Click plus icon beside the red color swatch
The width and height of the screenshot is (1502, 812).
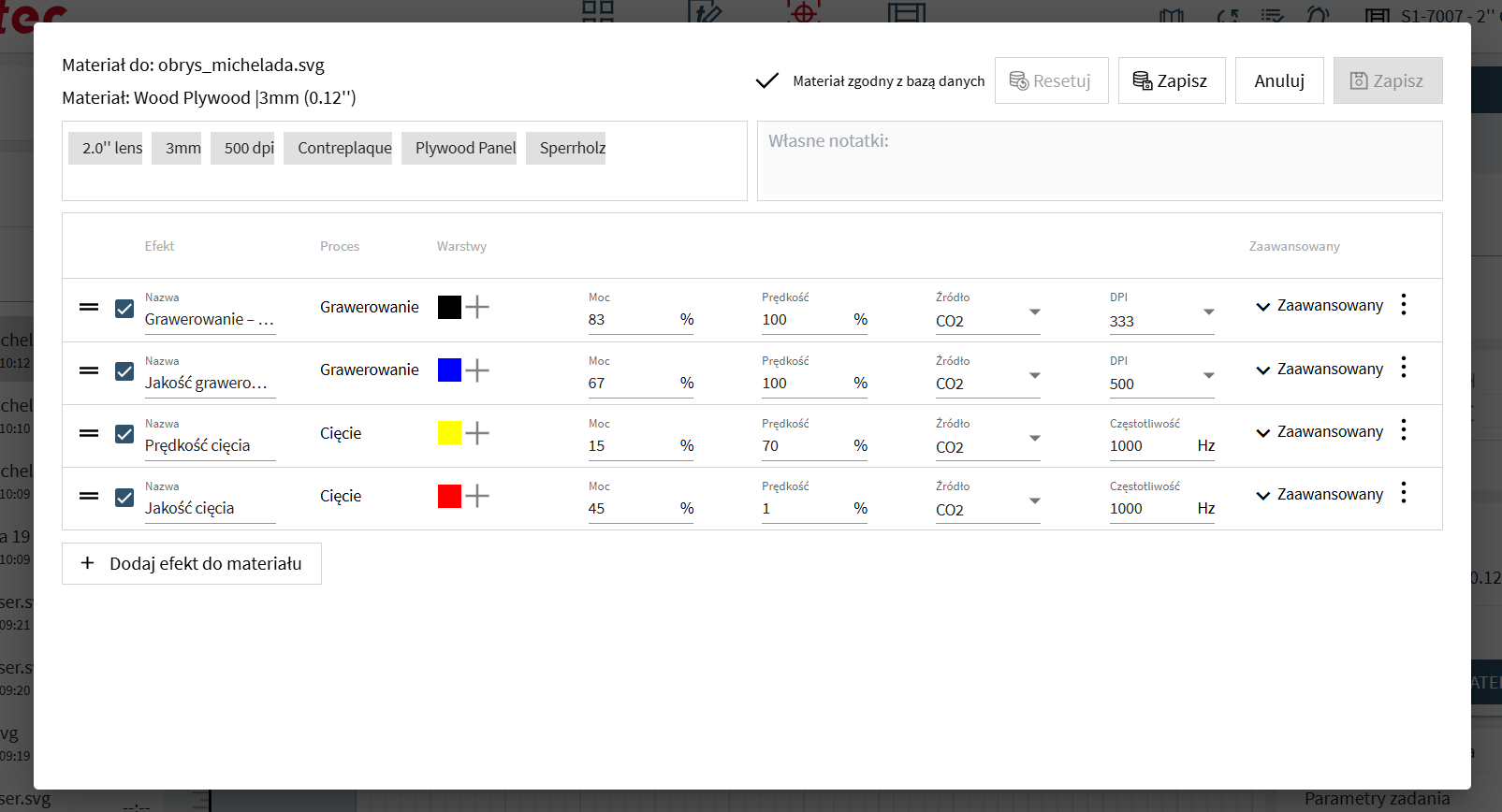click(x=477, y=497)
